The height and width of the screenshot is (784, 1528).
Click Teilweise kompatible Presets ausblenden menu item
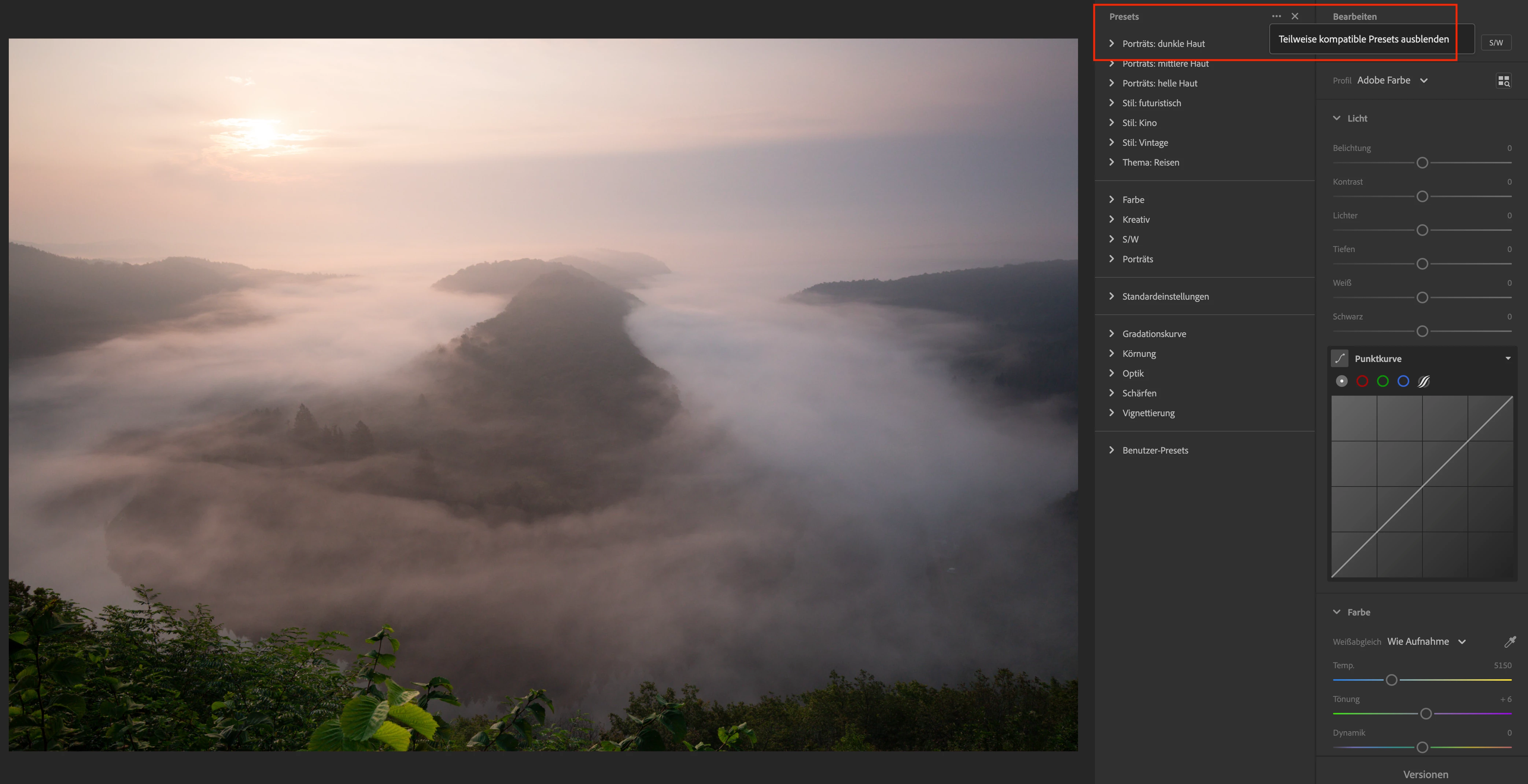coord(1363,39)
